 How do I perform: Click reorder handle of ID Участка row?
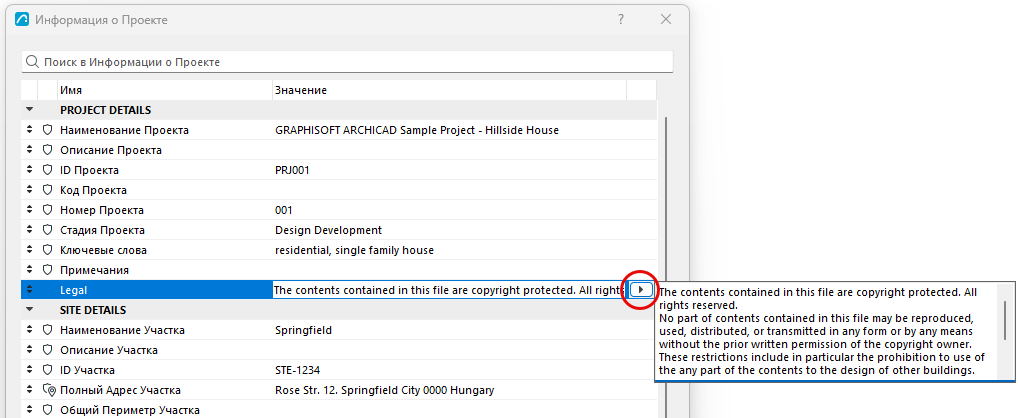[29, 370]
